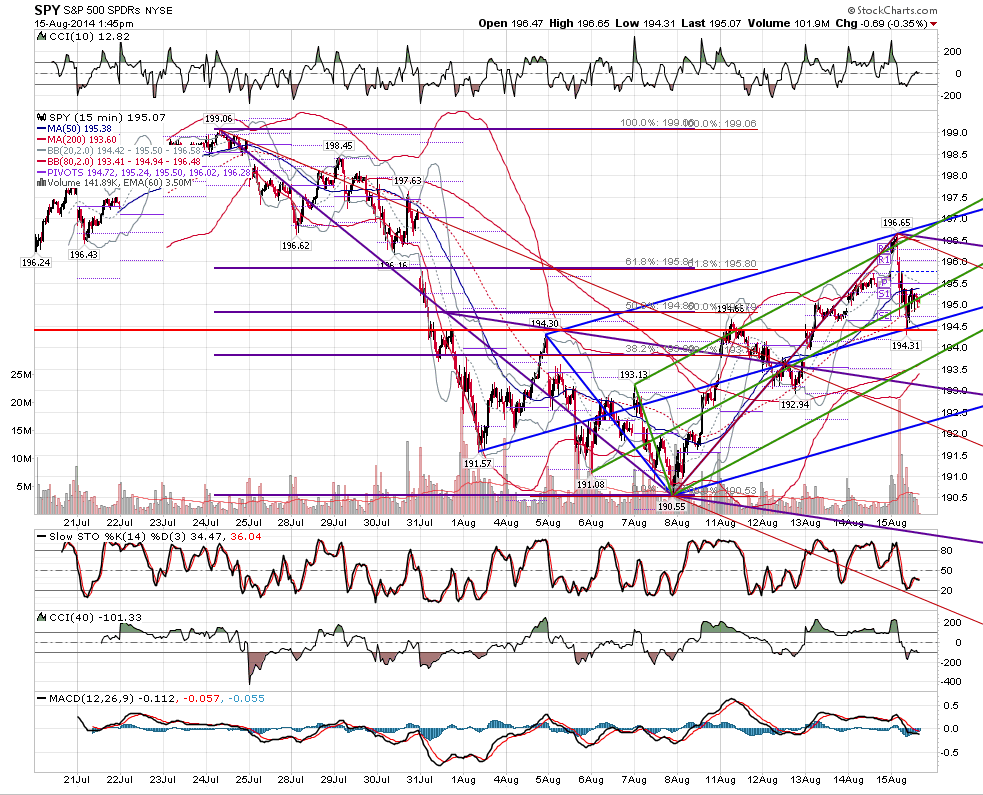
Task: Click the 196.24 price label on the chart
Action: click(36, 263)
